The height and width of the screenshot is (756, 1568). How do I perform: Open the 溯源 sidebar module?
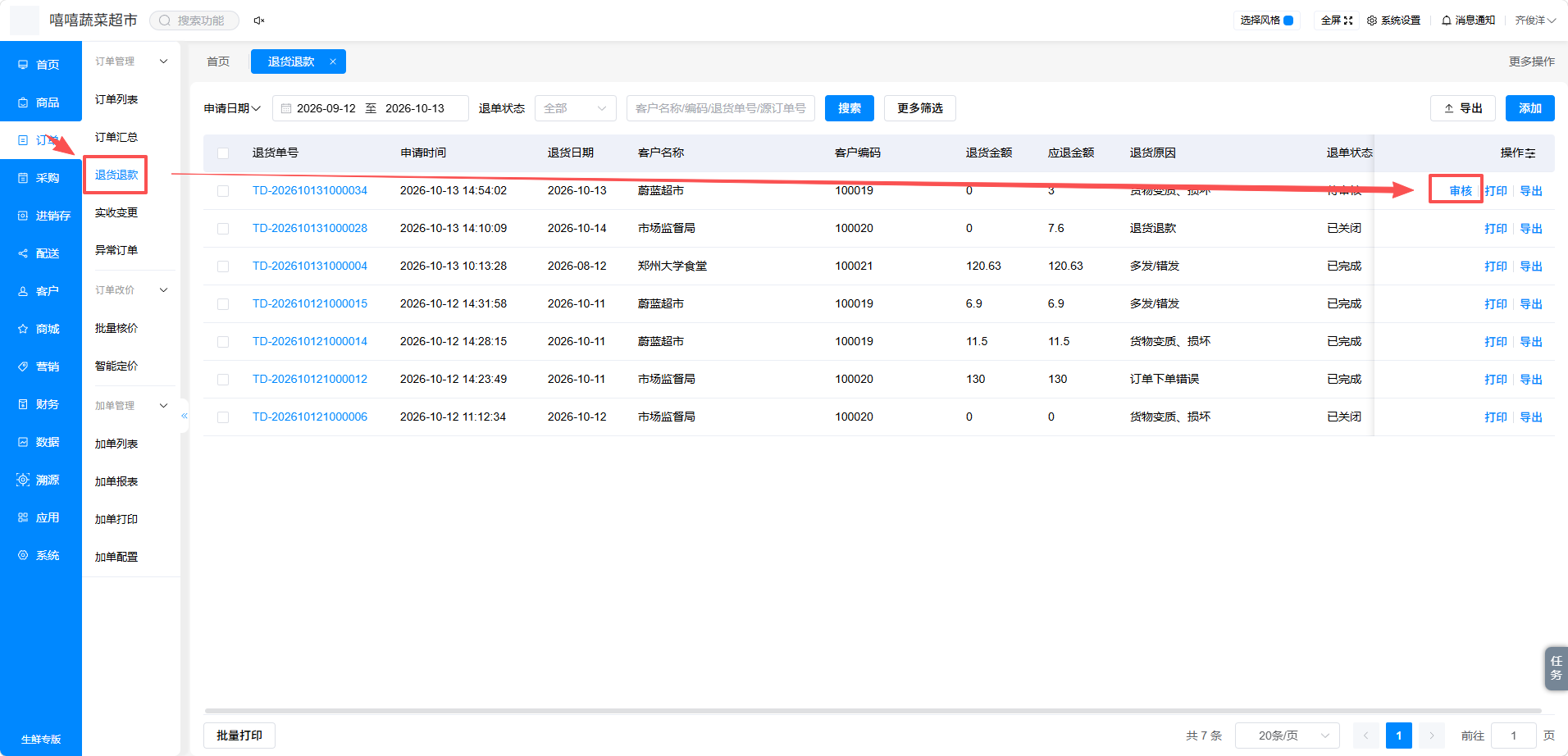pos(40,480)
